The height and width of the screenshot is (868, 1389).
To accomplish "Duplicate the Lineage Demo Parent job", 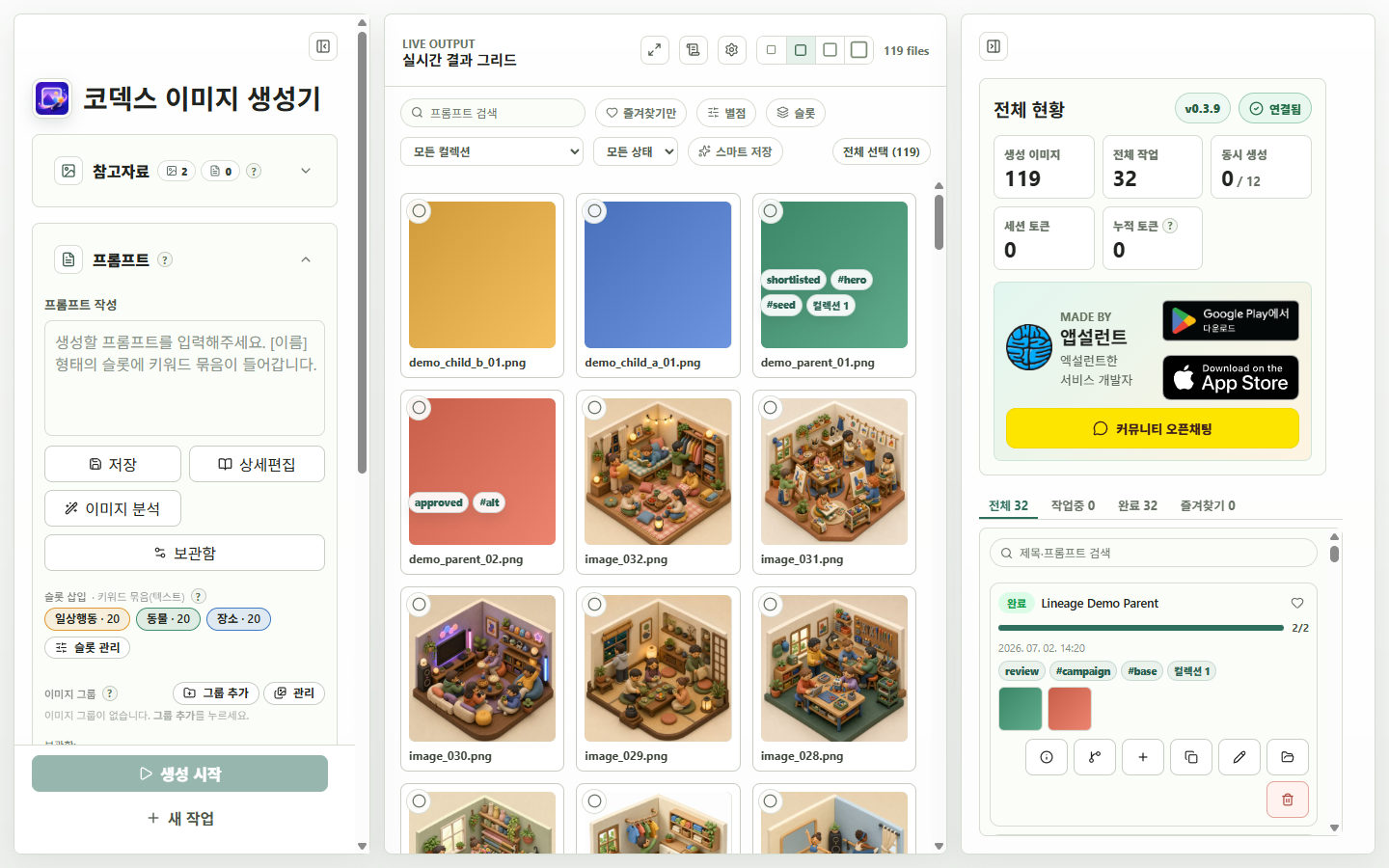I will click(x=1191, y=757).
